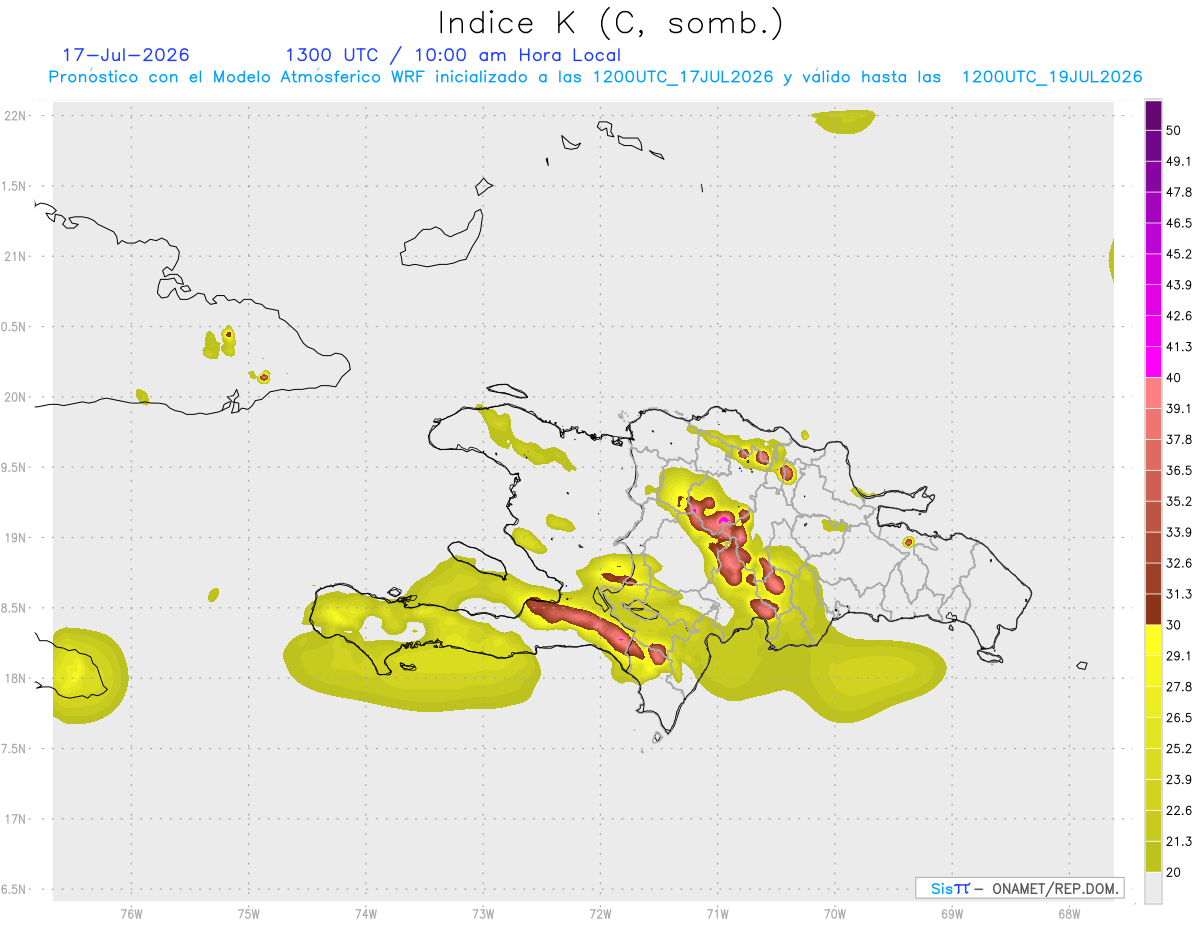Image resolution: width=1200 pixels, height=927 pixels.
Task: Click the '43.9' color scale value
Action: pos(1179,285)
